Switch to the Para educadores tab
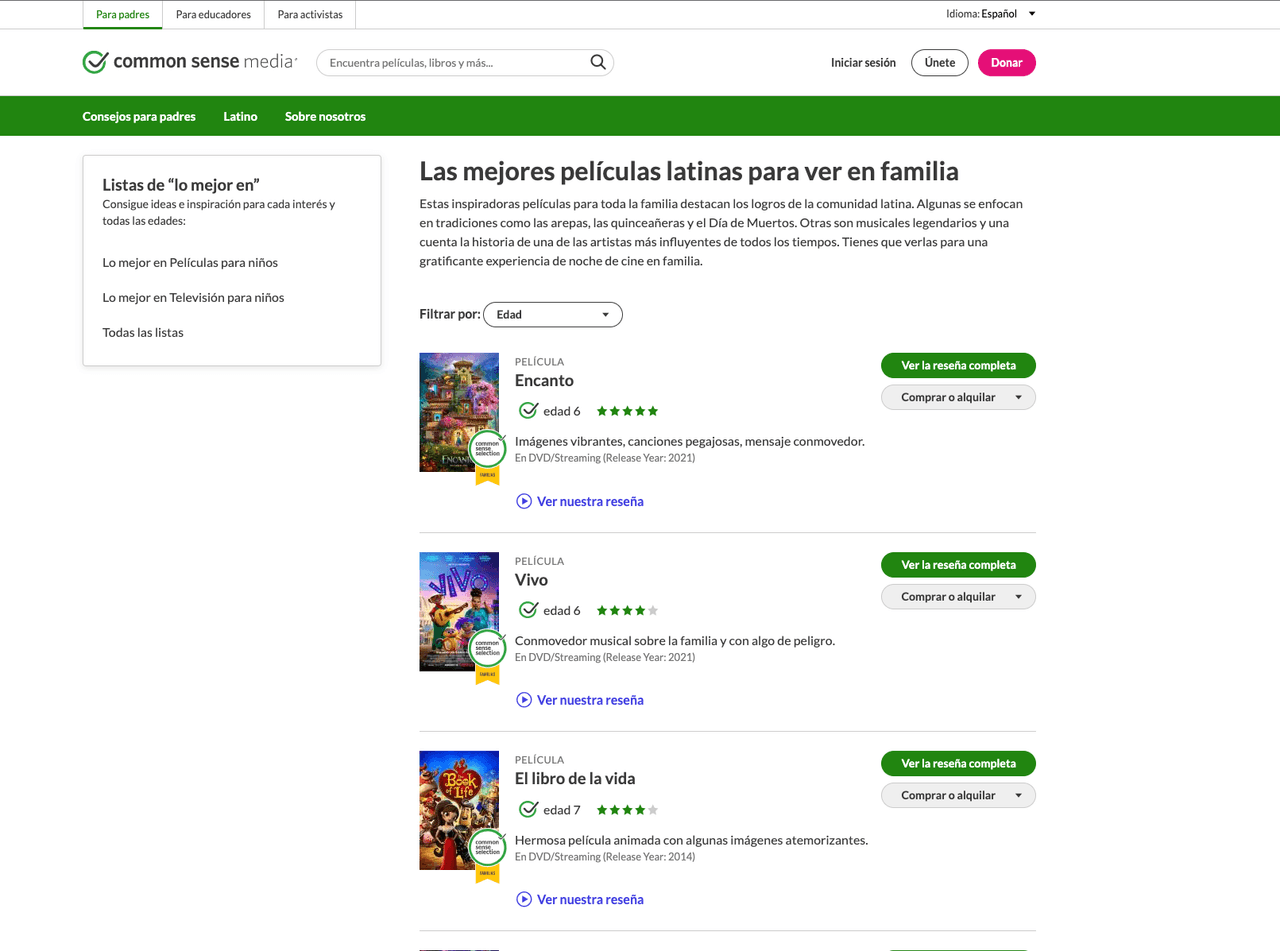The width and height of the screenshot is (1280, 951). click(x=213, y=14)
